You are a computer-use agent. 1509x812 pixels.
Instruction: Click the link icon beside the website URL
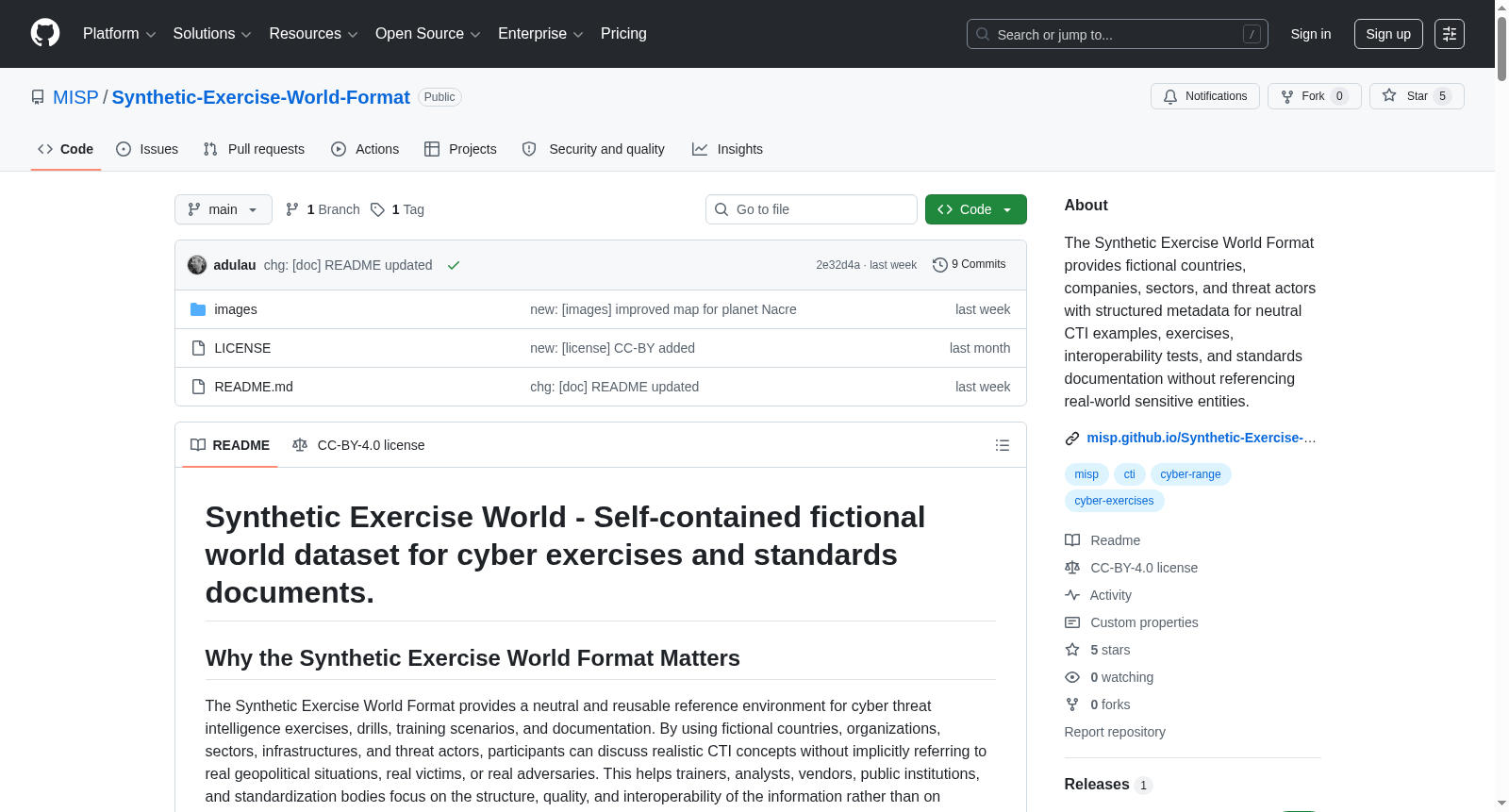1072,439
